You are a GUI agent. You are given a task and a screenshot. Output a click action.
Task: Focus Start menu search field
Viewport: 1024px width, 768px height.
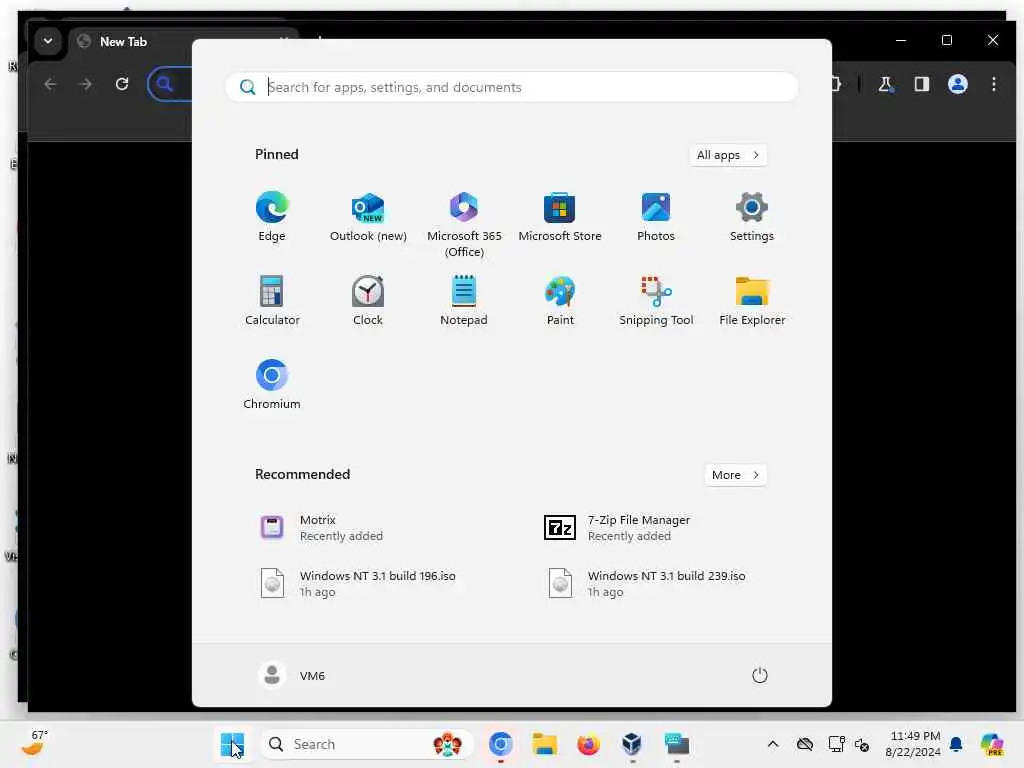[x=511, y=87]
